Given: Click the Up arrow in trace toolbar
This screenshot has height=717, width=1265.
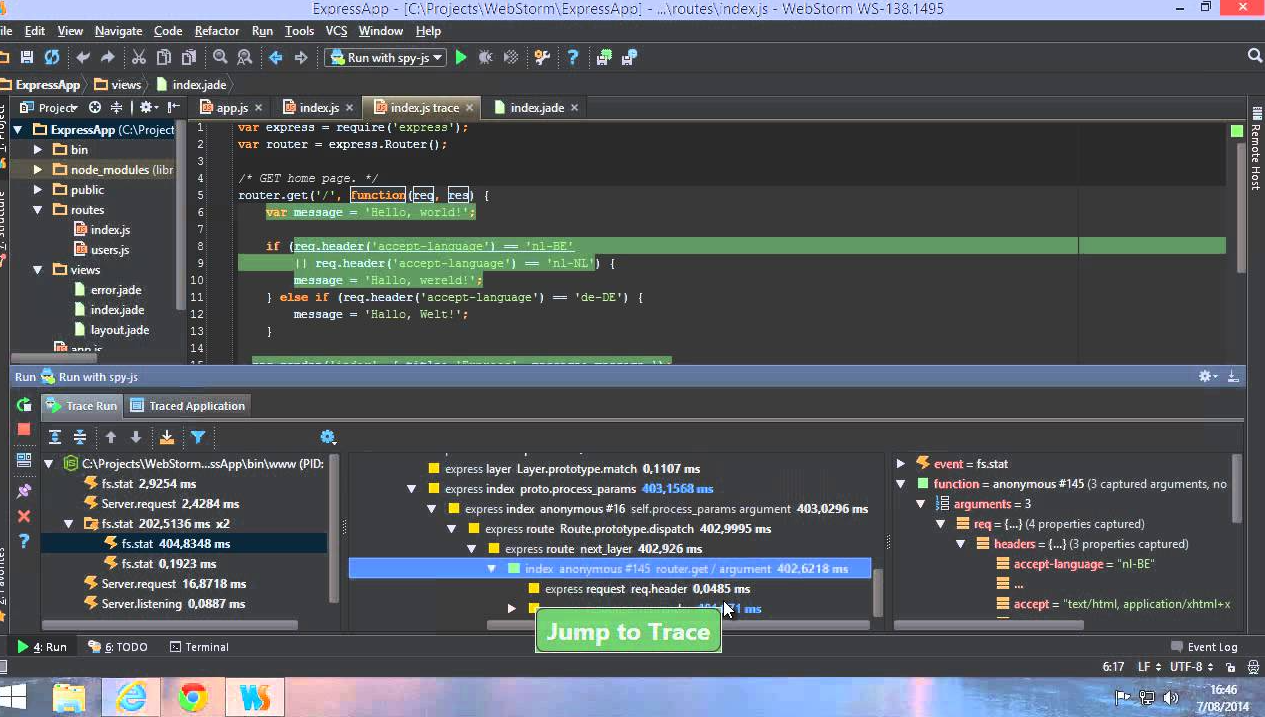Looking at the screenshot, I should 111,437.
